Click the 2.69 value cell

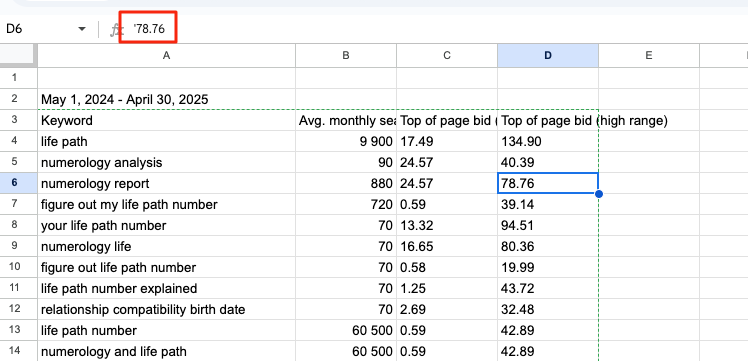point(447,309)
